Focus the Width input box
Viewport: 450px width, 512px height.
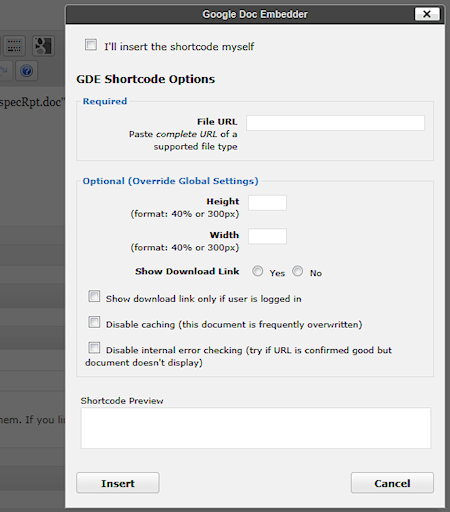[267, 236]
